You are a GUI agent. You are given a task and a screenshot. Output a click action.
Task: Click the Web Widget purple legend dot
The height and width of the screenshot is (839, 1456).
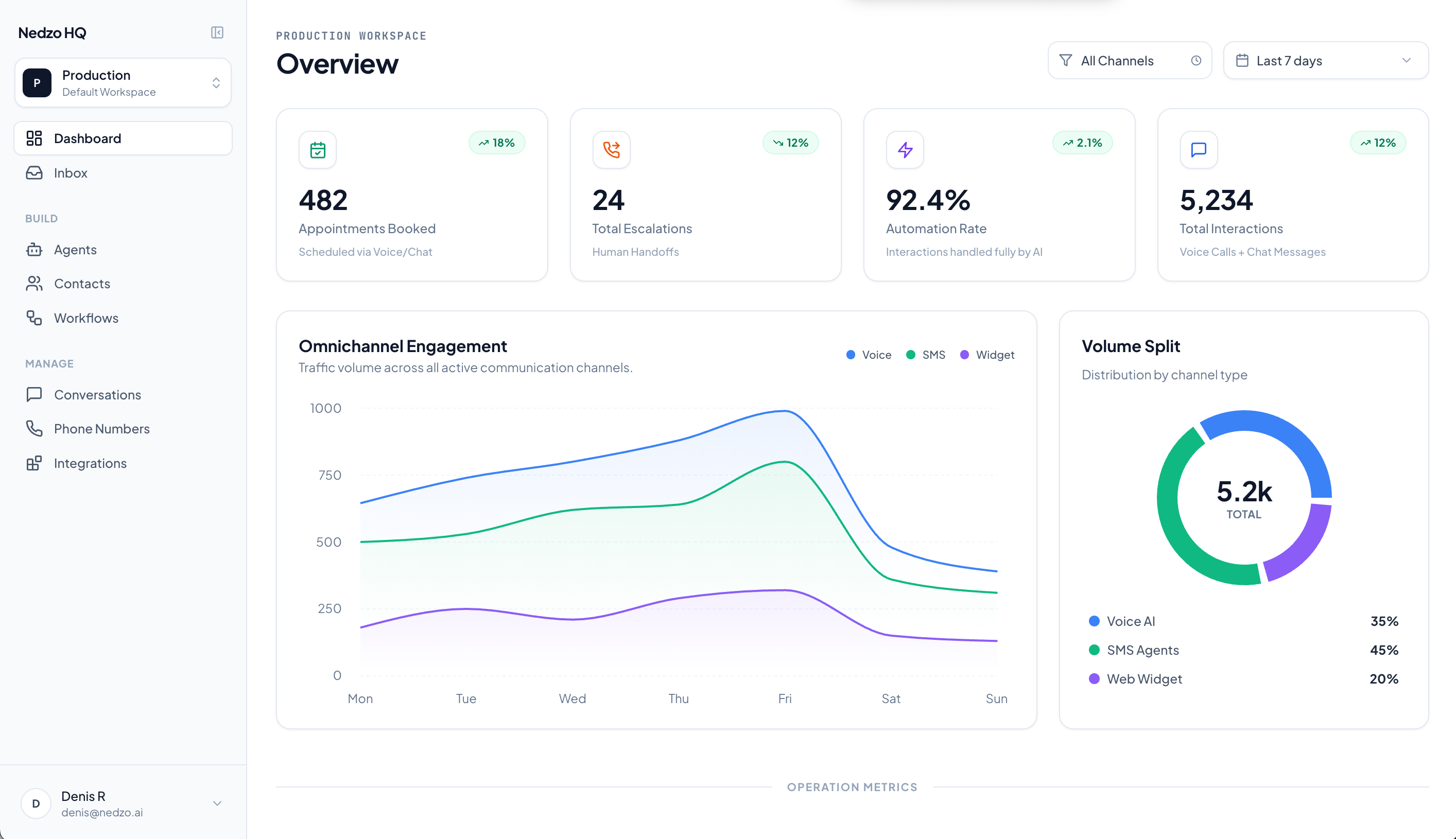click(1094, 679)
